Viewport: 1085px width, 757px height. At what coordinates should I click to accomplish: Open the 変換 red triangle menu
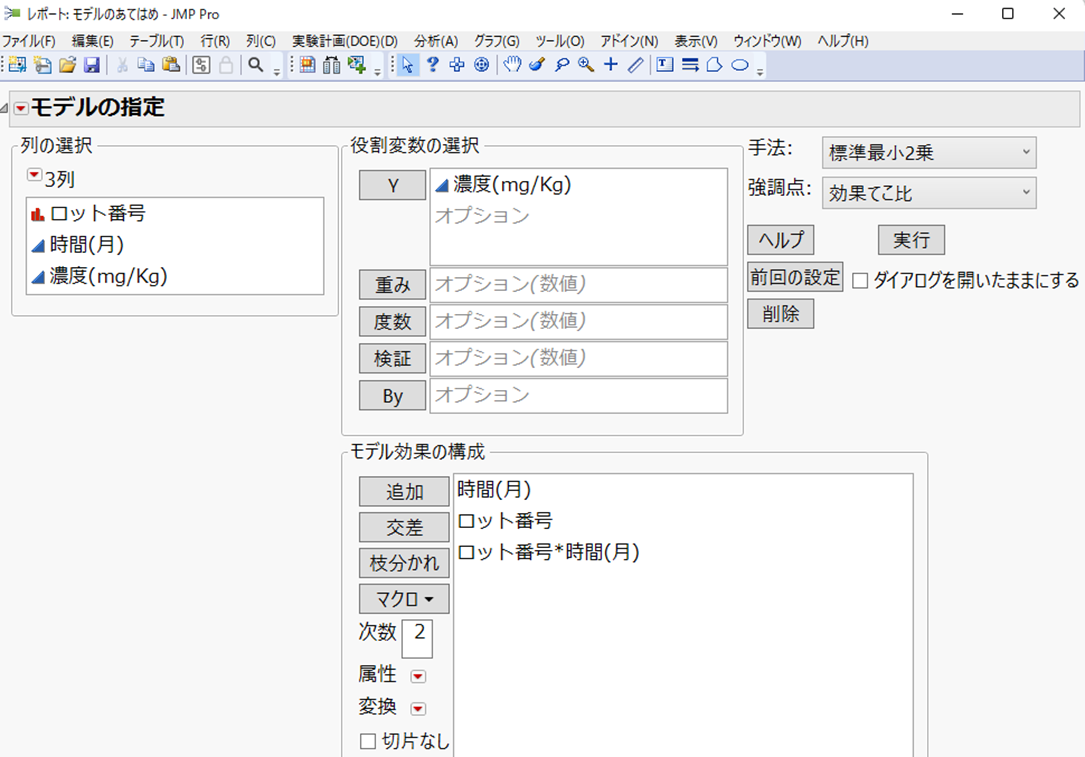[x=418, y=709]
